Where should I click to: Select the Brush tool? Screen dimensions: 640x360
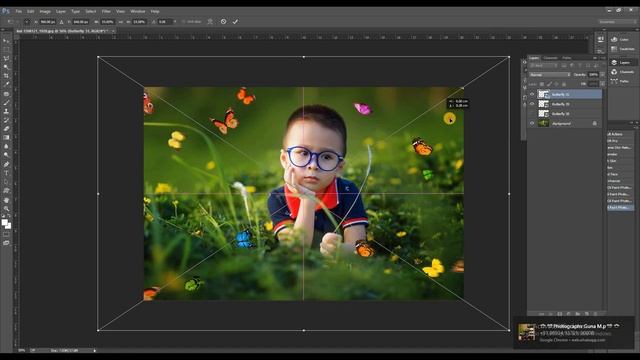click(6, 101)
